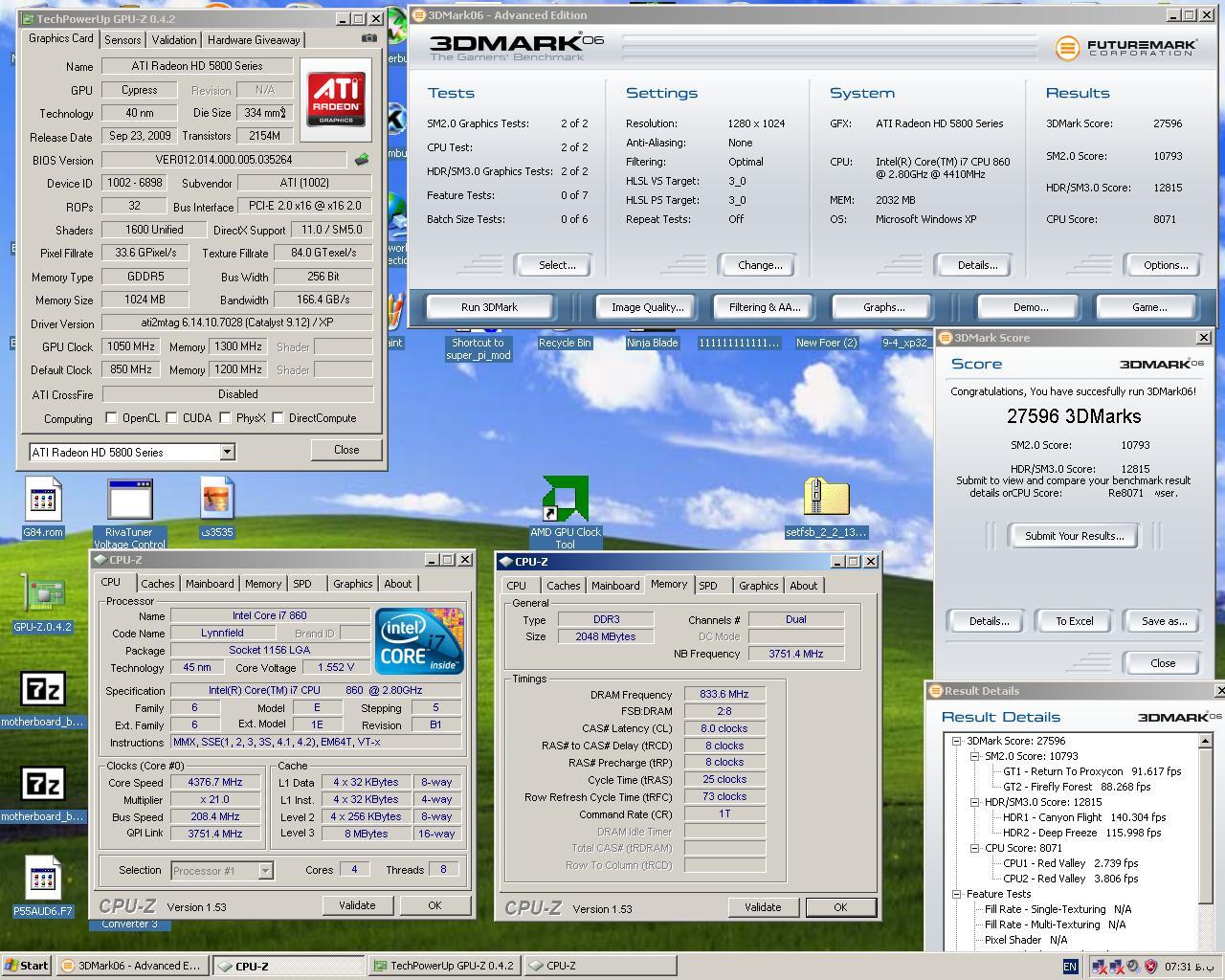Viewport: 1225px width, 980px height.
Task: Collapse the Feature Tests tree node
Action: coord(956,894)
